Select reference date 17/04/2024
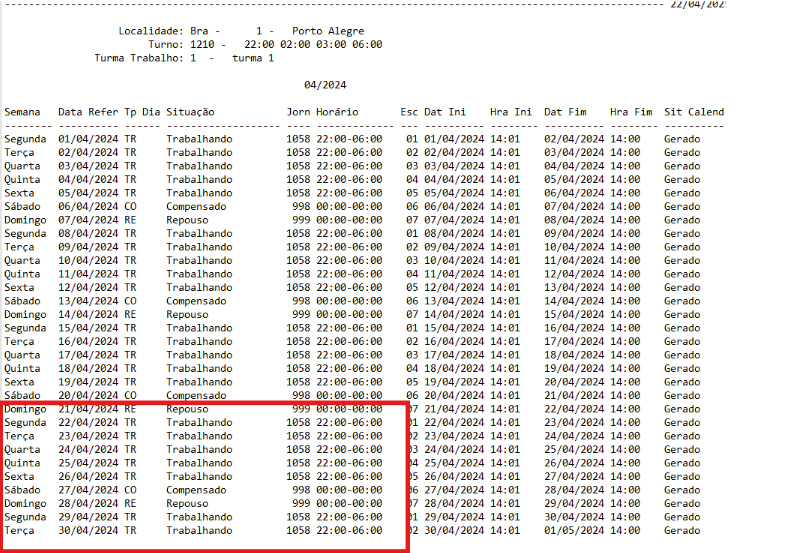 (88, 355)
